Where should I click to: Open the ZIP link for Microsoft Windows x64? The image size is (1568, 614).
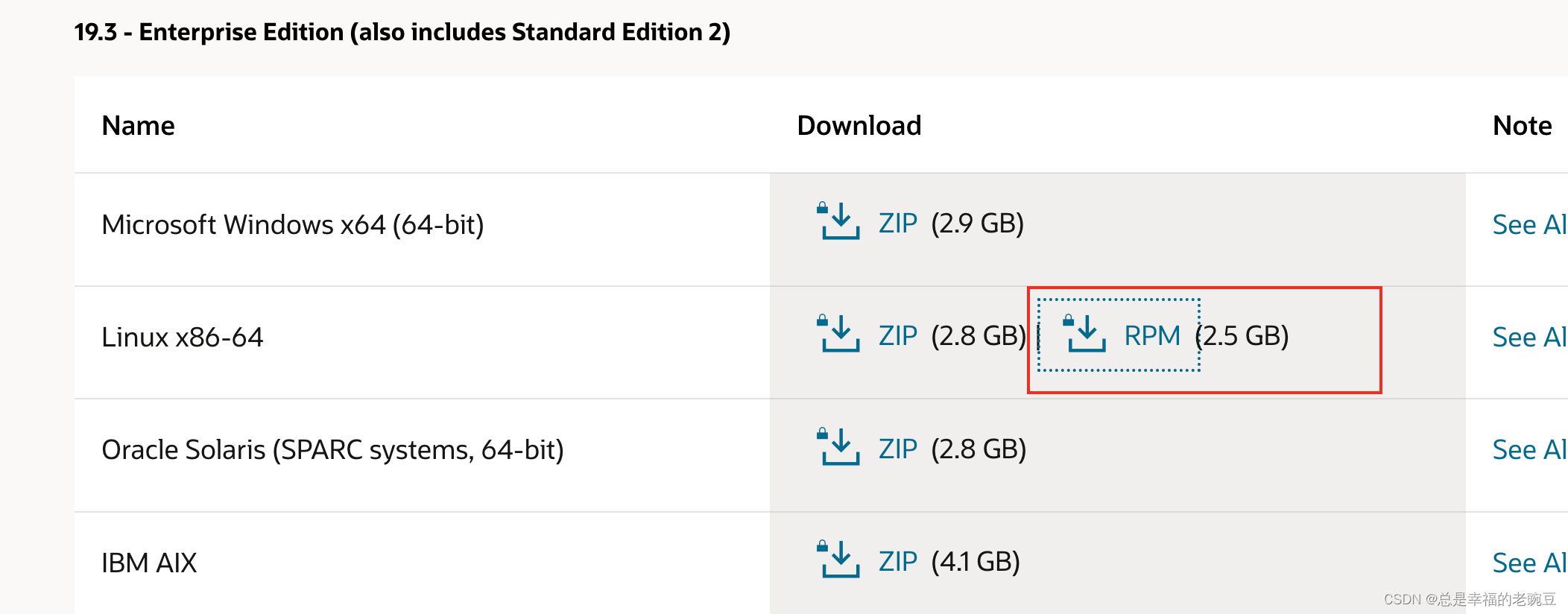897,224
